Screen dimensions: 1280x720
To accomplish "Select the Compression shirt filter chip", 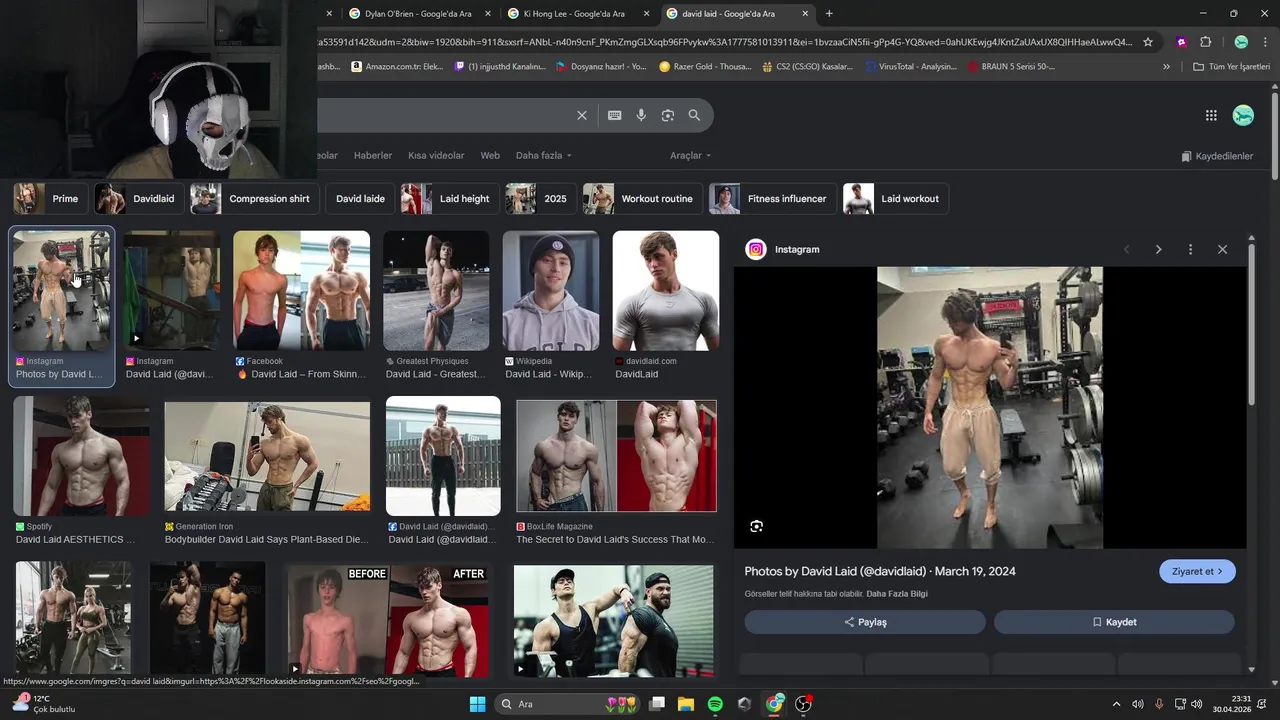I will (x=255, y=198).
